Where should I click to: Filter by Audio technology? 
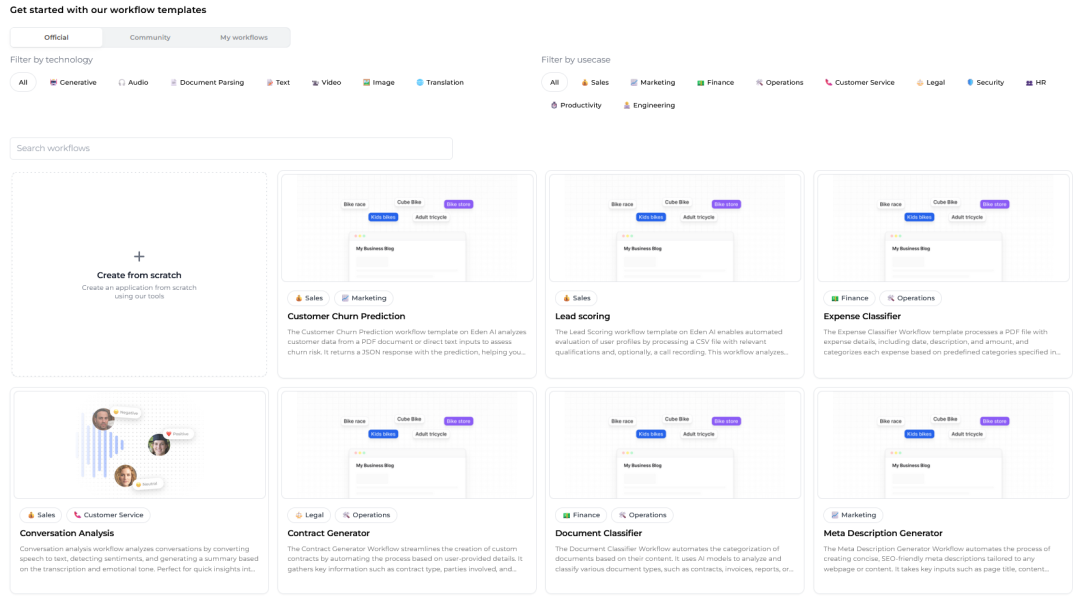133,83
